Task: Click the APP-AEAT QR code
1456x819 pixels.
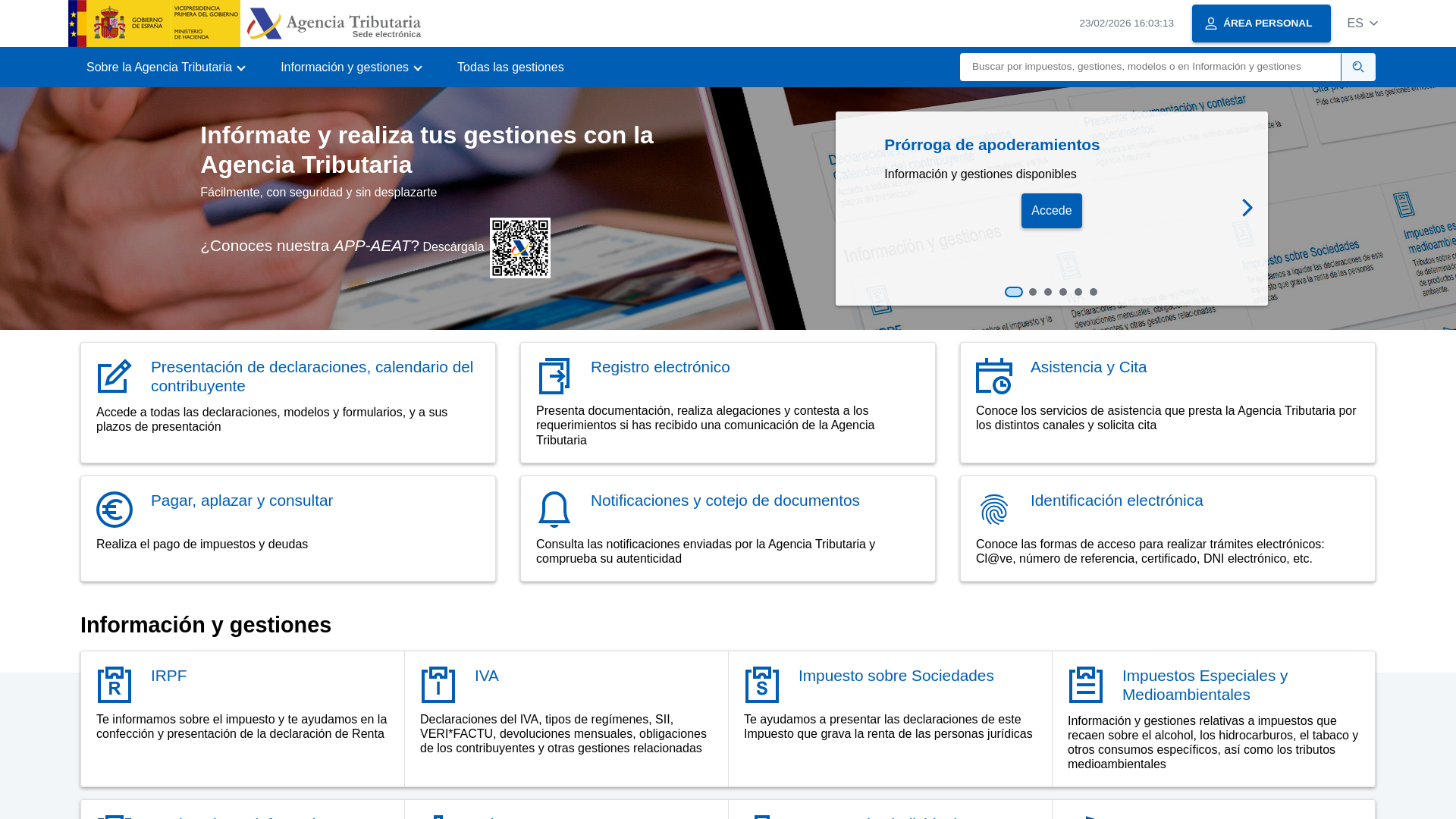Action: click(520, 248)
